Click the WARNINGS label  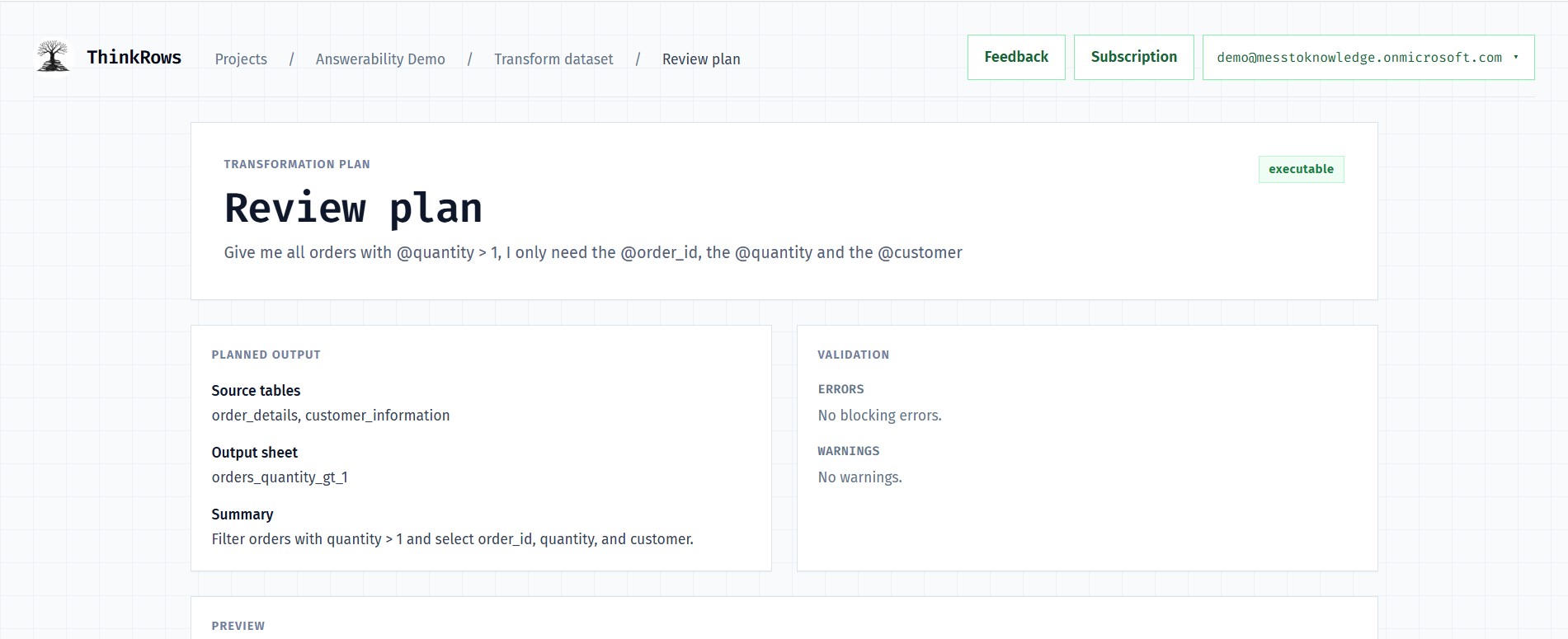point(848,451)
